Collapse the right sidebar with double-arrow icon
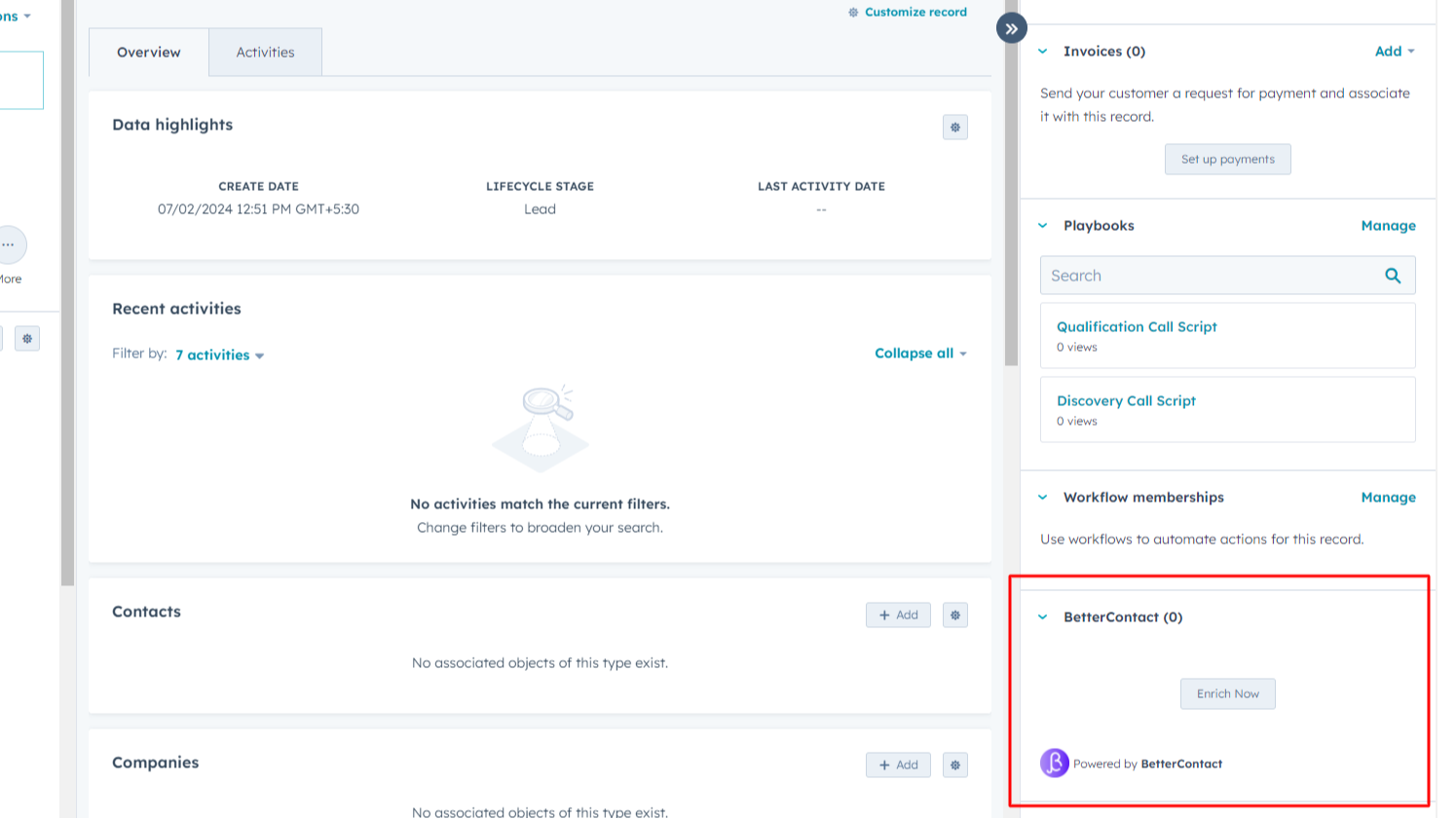1456x819 pixels. [x=1012, y=28]
